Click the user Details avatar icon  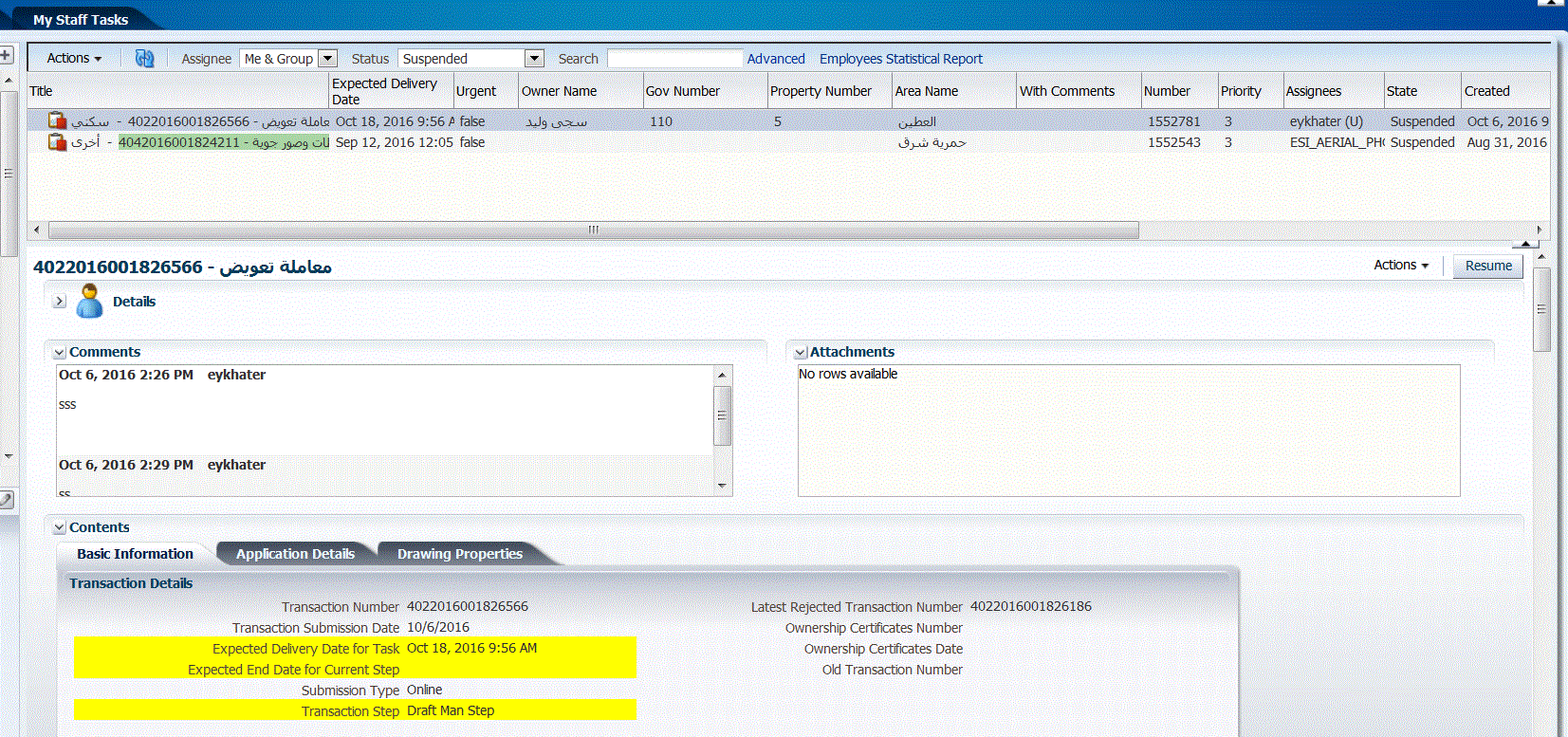(x=90, y=301)
